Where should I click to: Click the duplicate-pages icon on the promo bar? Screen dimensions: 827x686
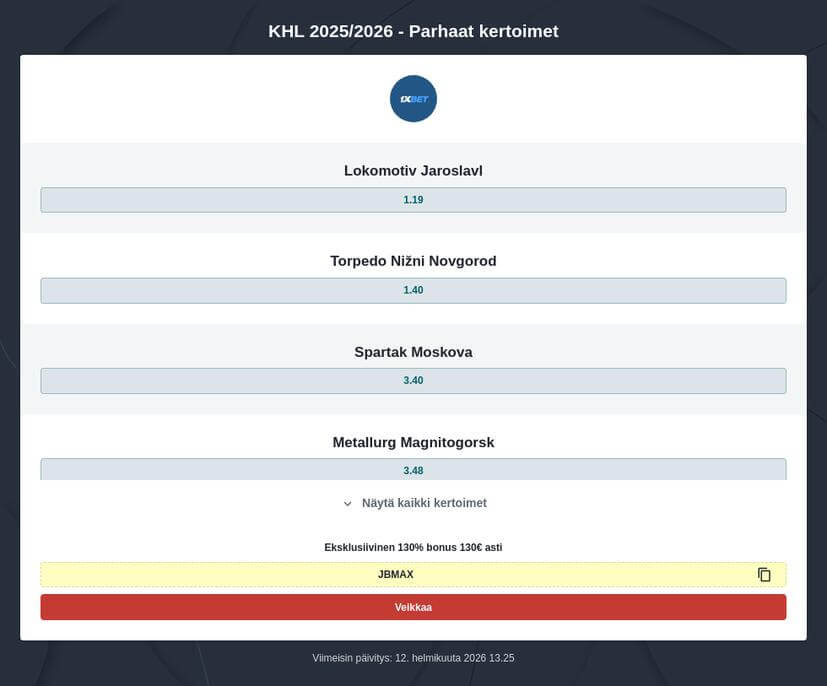coord(764,574)
